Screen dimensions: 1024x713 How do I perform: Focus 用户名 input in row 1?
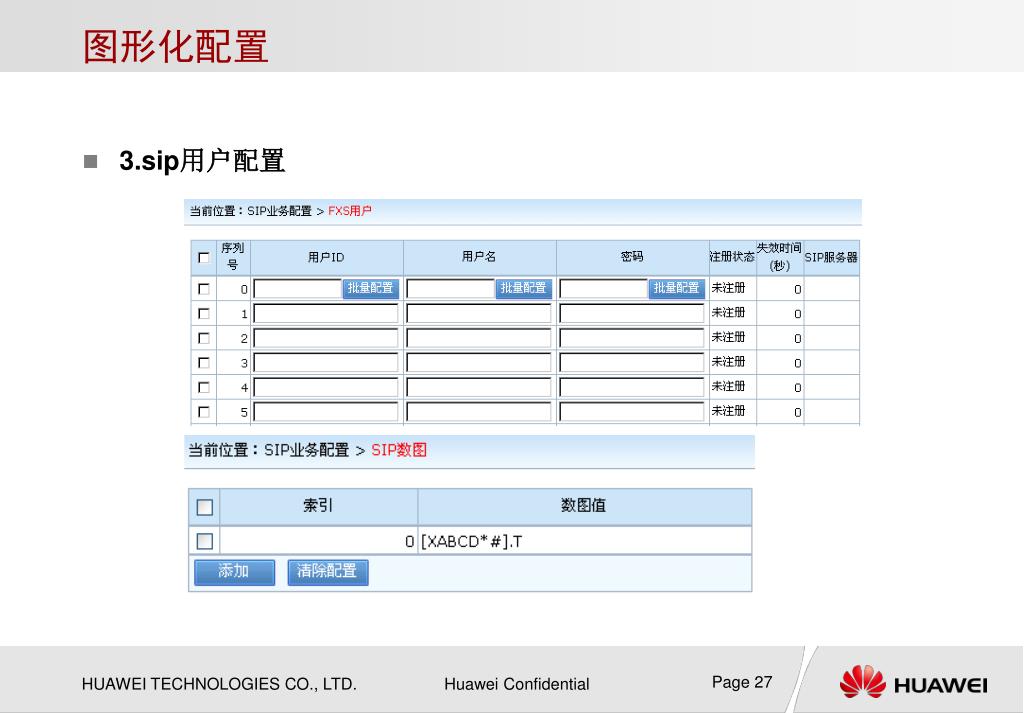479,313
